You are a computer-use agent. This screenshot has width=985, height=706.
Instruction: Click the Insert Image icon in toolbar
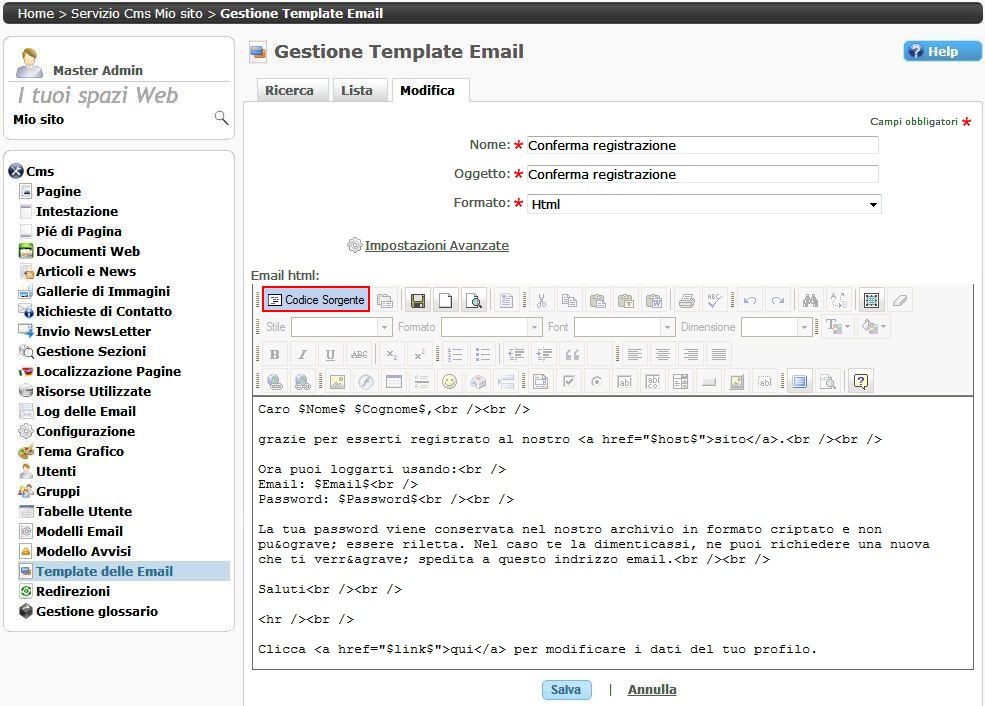tap(337, 381)
